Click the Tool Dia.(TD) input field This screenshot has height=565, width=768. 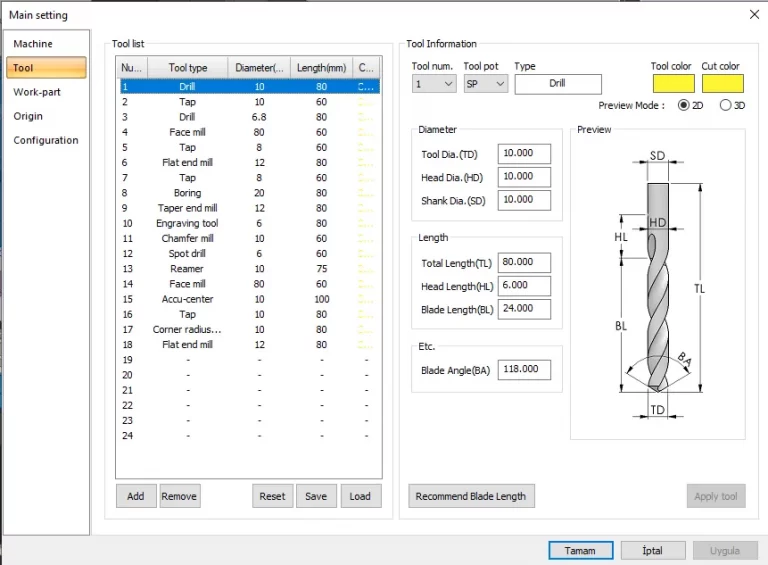coord(524,154)
